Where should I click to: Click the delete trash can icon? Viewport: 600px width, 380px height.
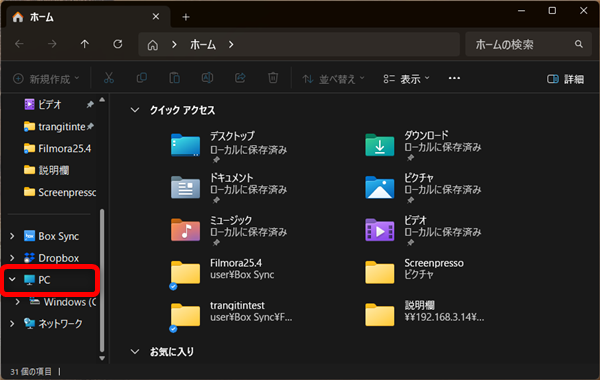(273, 78)
